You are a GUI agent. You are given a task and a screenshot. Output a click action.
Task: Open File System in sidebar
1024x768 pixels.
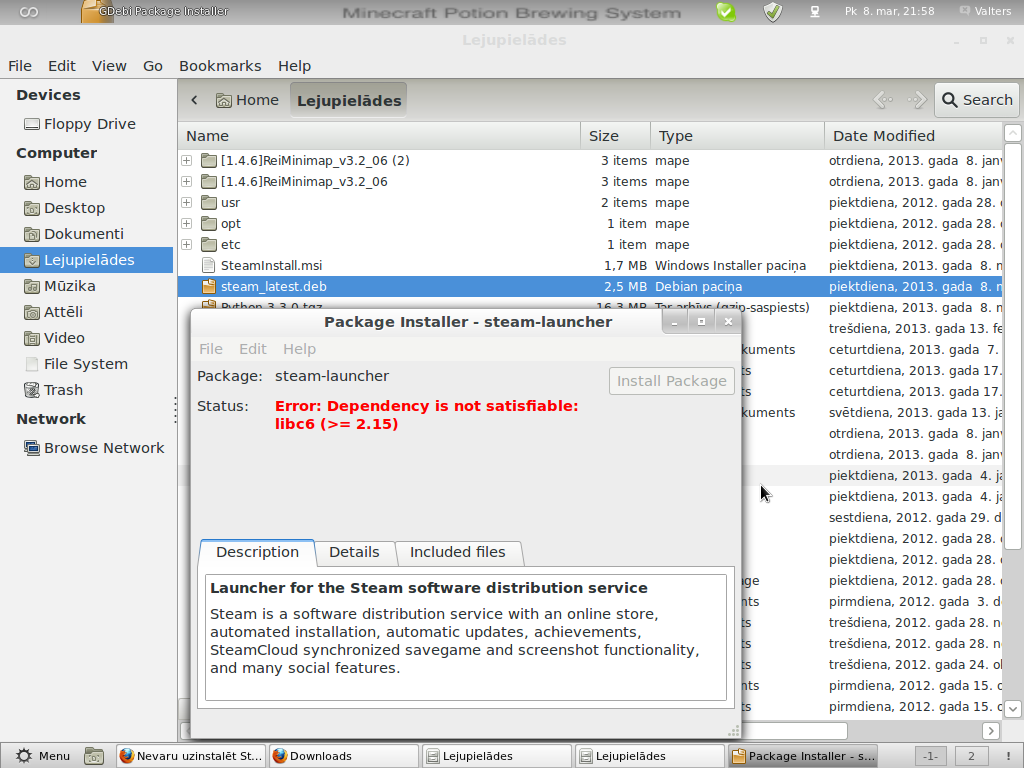(76, 364)
